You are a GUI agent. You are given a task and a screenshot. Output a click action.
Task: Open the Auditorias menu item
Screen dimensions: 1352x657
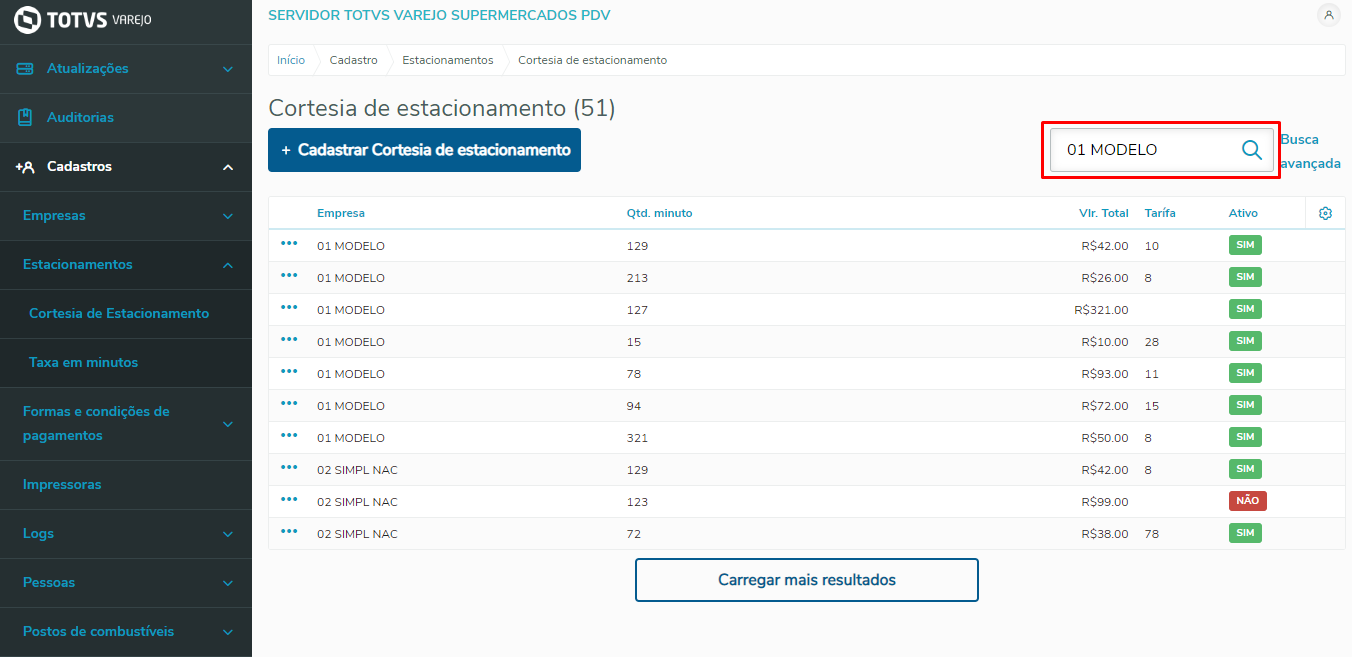click(x=126, y=118)
